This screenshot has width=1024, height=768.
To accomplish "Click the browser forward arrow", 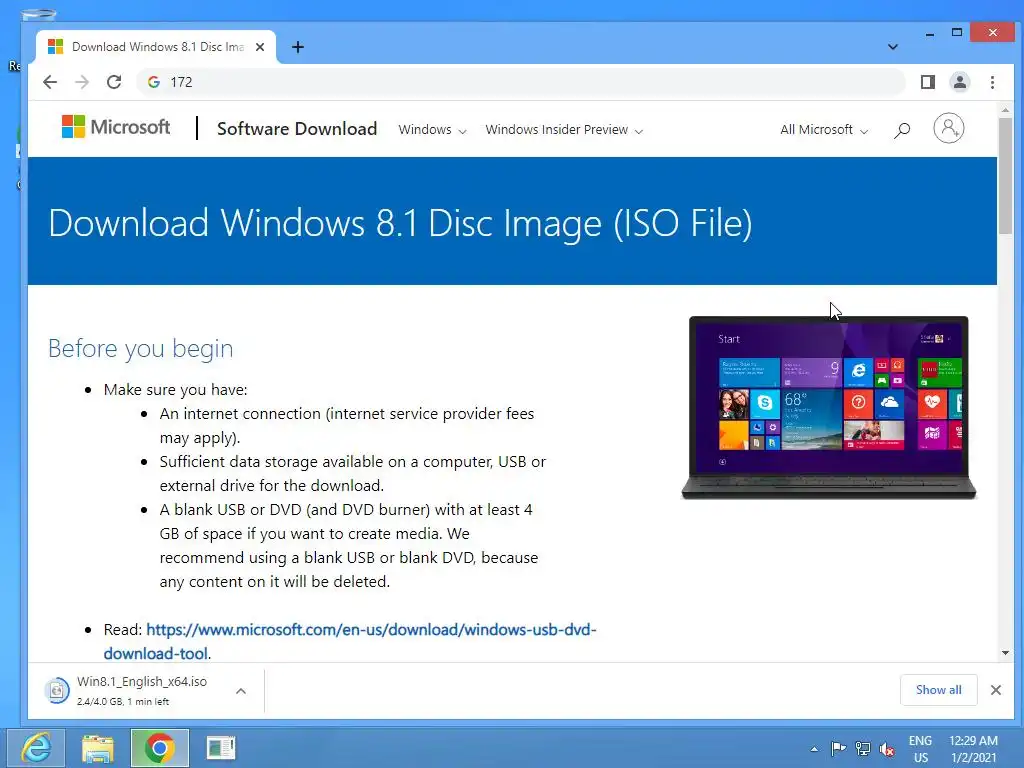I will (82, 82).
